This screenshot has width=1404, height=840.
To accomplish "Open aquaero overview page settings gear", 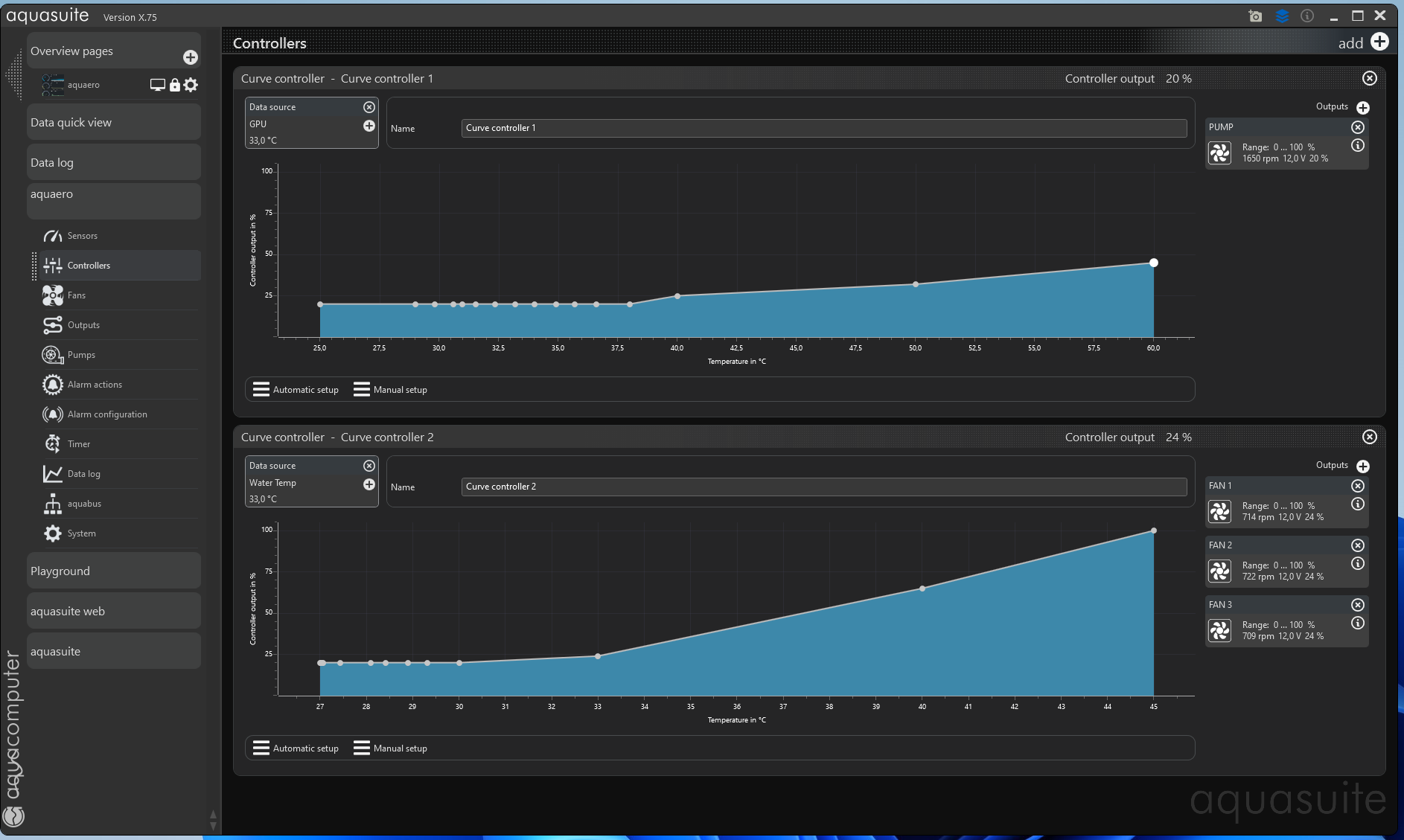I will 191,85.
